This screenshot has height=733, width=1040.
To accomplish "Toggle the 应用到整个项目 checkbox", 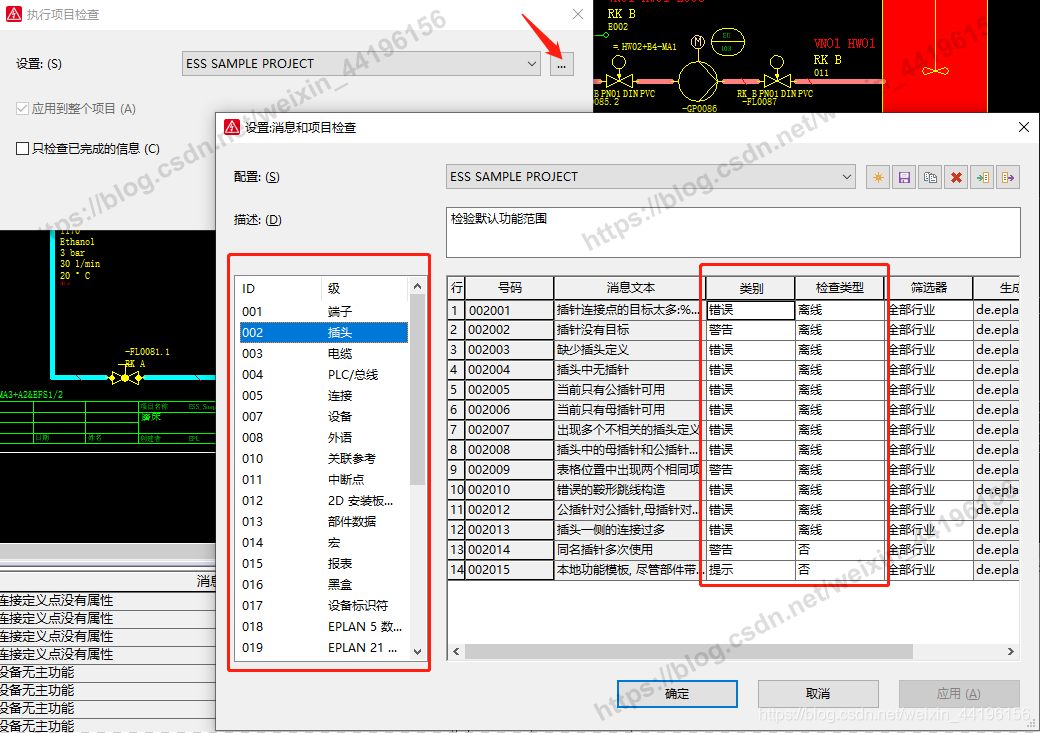I will click(23, 109).
